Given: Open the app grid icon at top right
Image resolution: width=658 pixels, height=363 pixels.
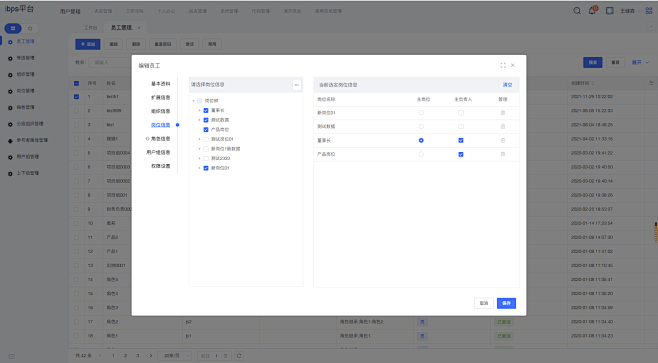Looking at the screenshot, I should (649, 11).
